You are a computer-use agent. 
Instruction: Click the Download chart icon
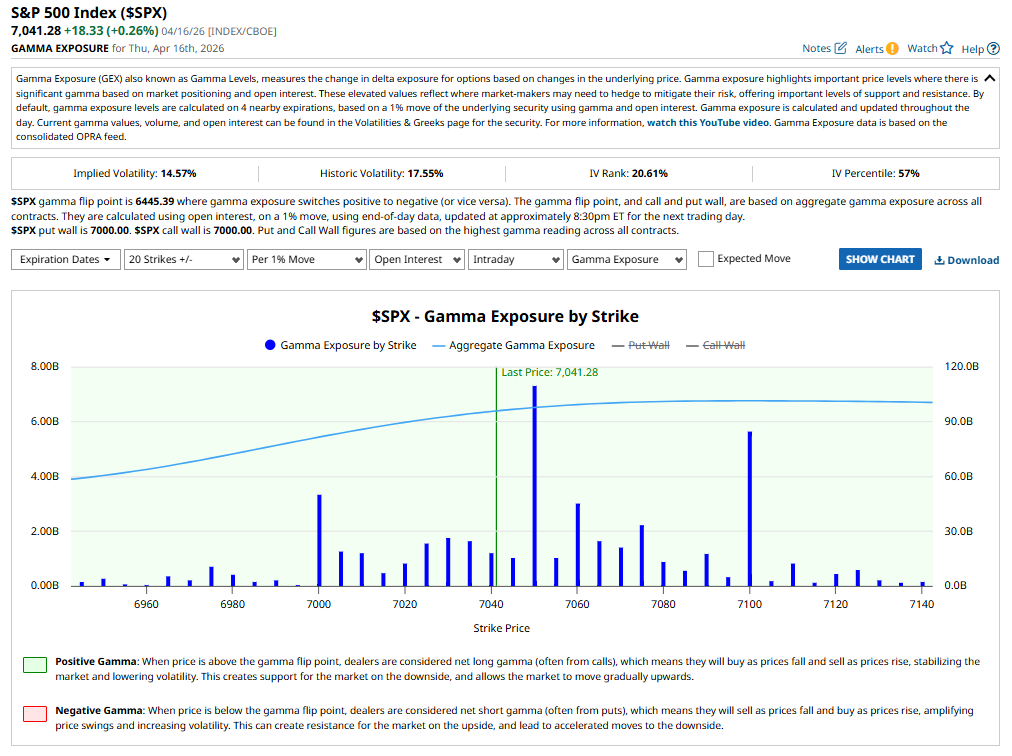pos(939,260)
